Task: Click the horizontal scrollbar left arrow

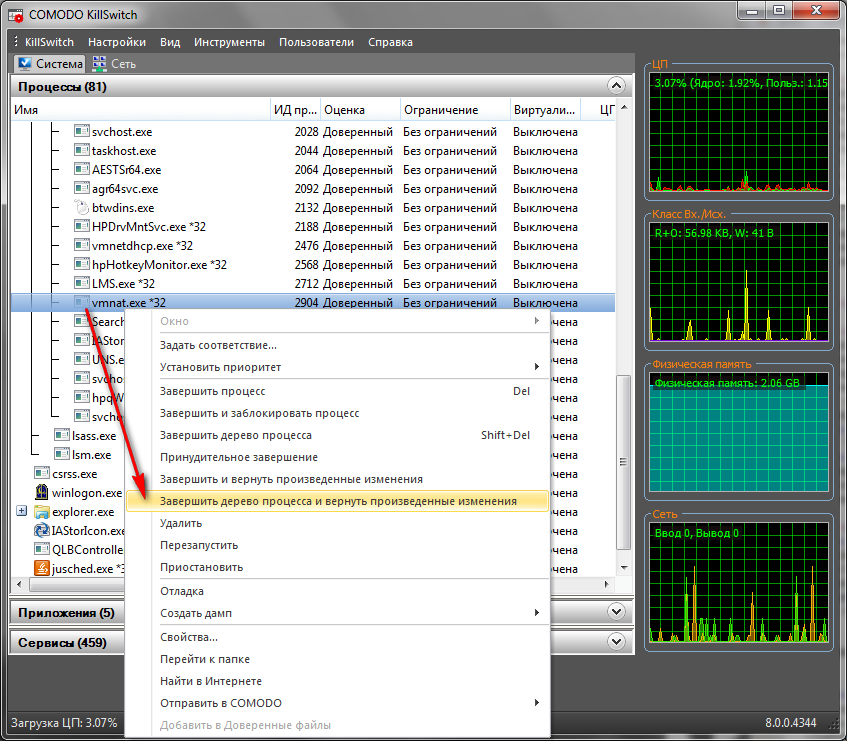Action: 19,584
